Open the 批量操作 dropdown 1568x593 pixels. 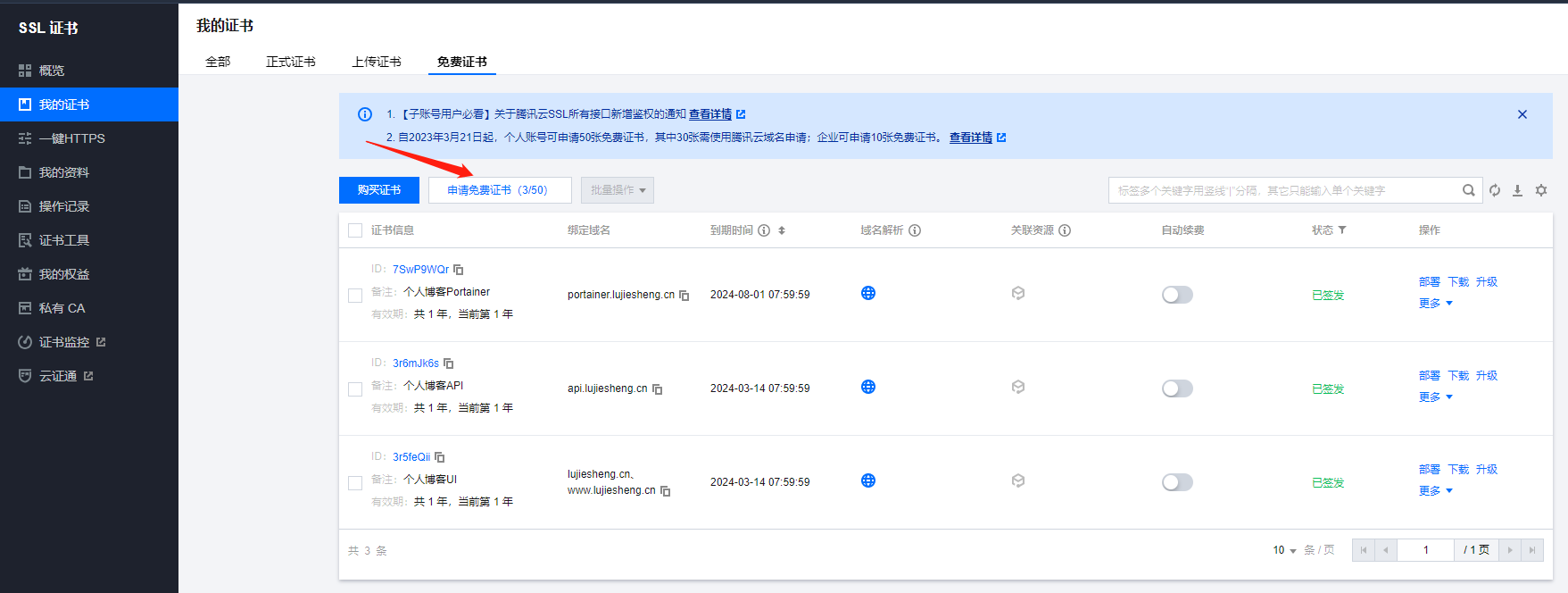pos(618,190)
